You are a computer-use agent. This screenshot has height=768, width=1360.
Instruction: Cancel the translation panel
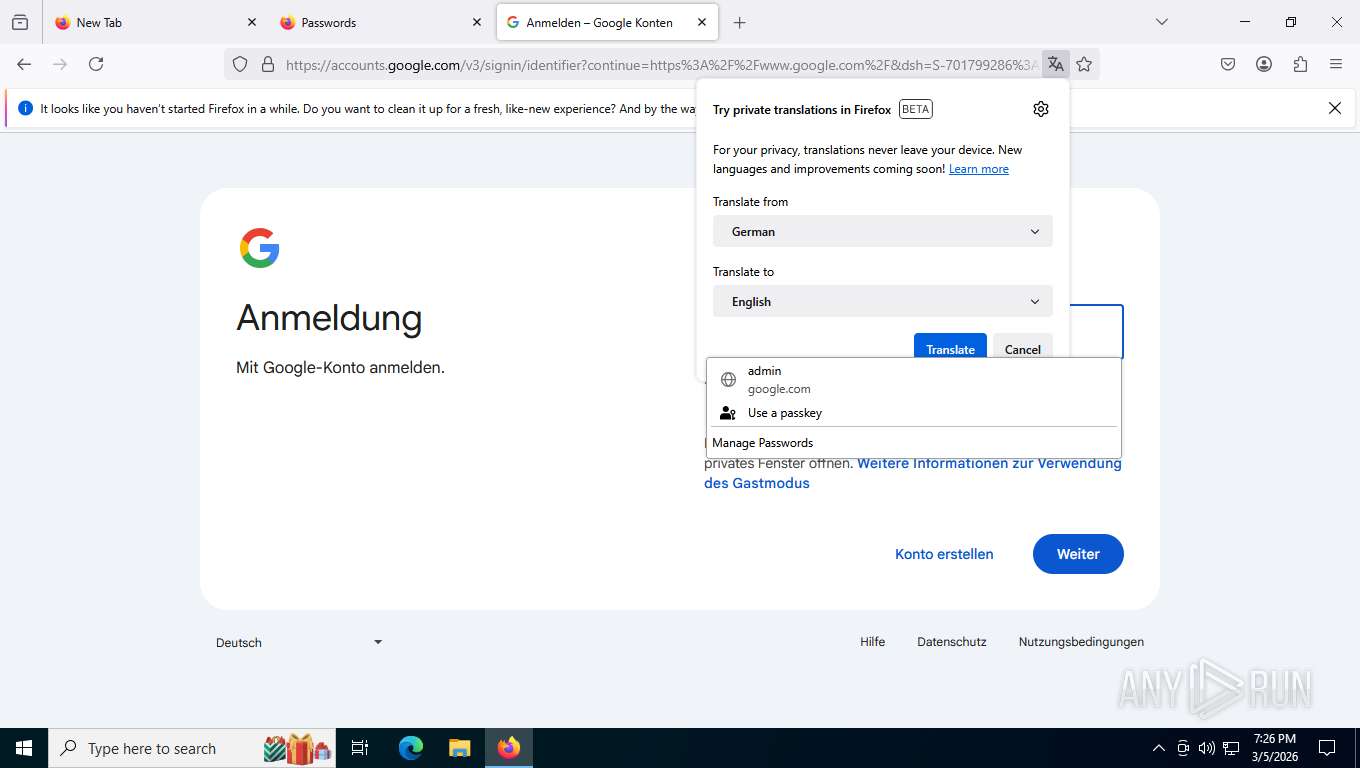[x=1022, y=347]
